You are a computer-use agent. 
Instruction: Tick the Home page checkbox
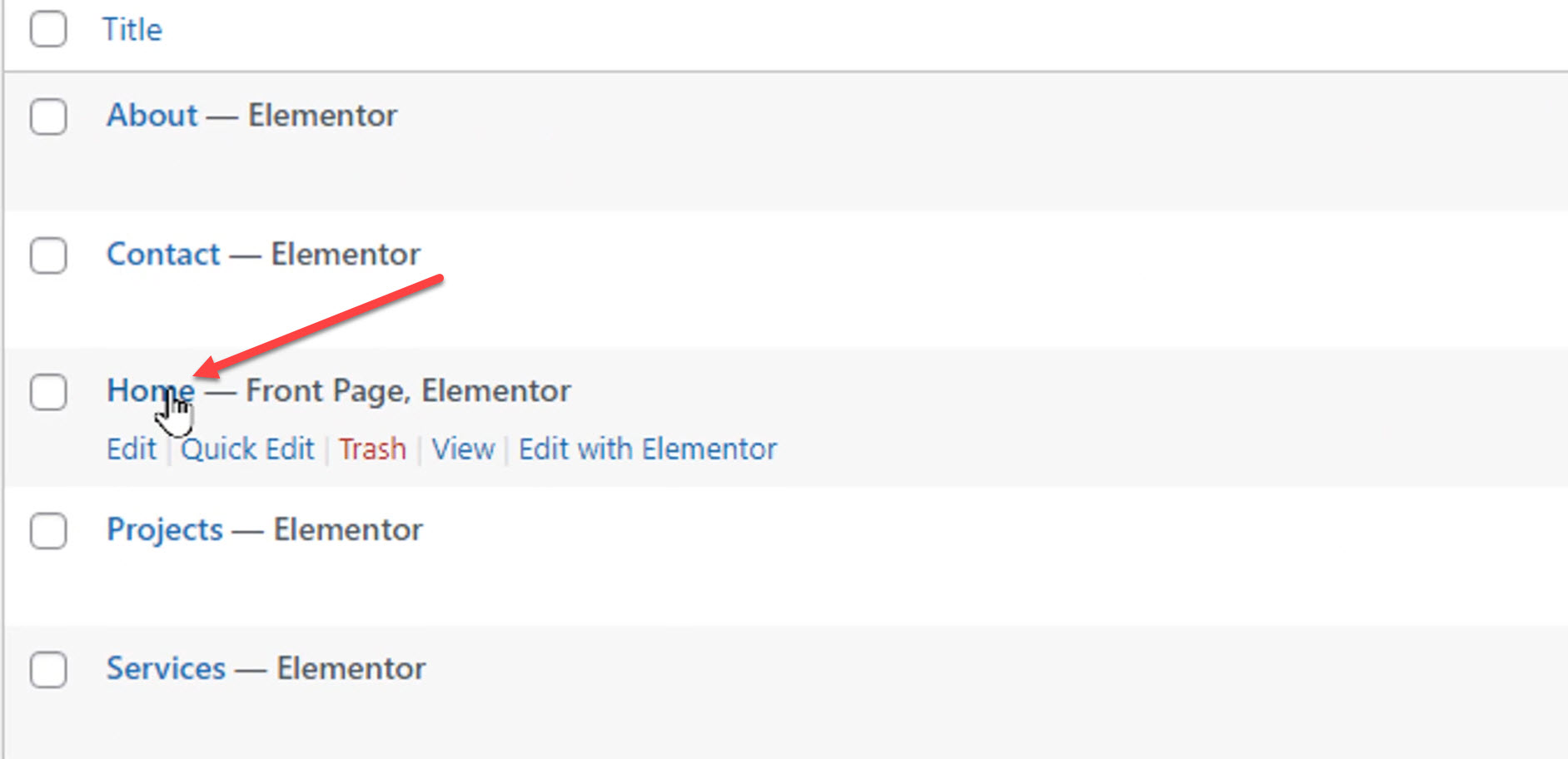pyautogui.click(x=48, y=392)
